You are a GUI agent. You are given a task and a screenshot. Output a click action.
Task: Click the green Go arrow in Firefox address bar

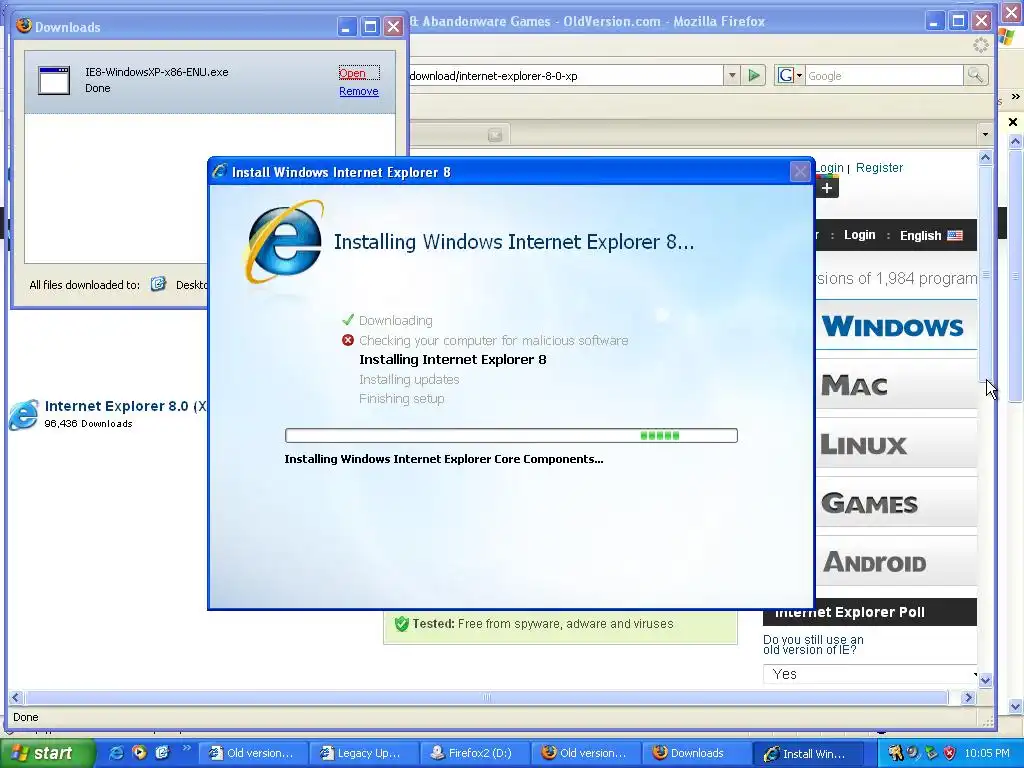[x=754, y=75]
